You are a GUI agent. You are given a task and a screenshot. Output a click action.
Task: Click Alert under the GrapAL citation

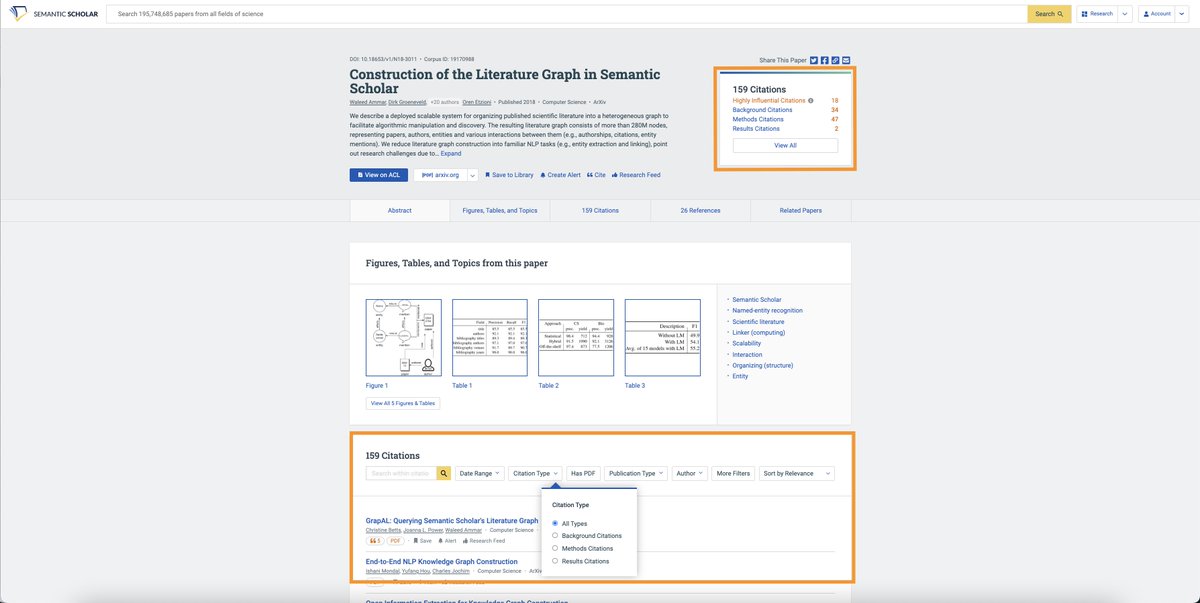tap(447, 541)
